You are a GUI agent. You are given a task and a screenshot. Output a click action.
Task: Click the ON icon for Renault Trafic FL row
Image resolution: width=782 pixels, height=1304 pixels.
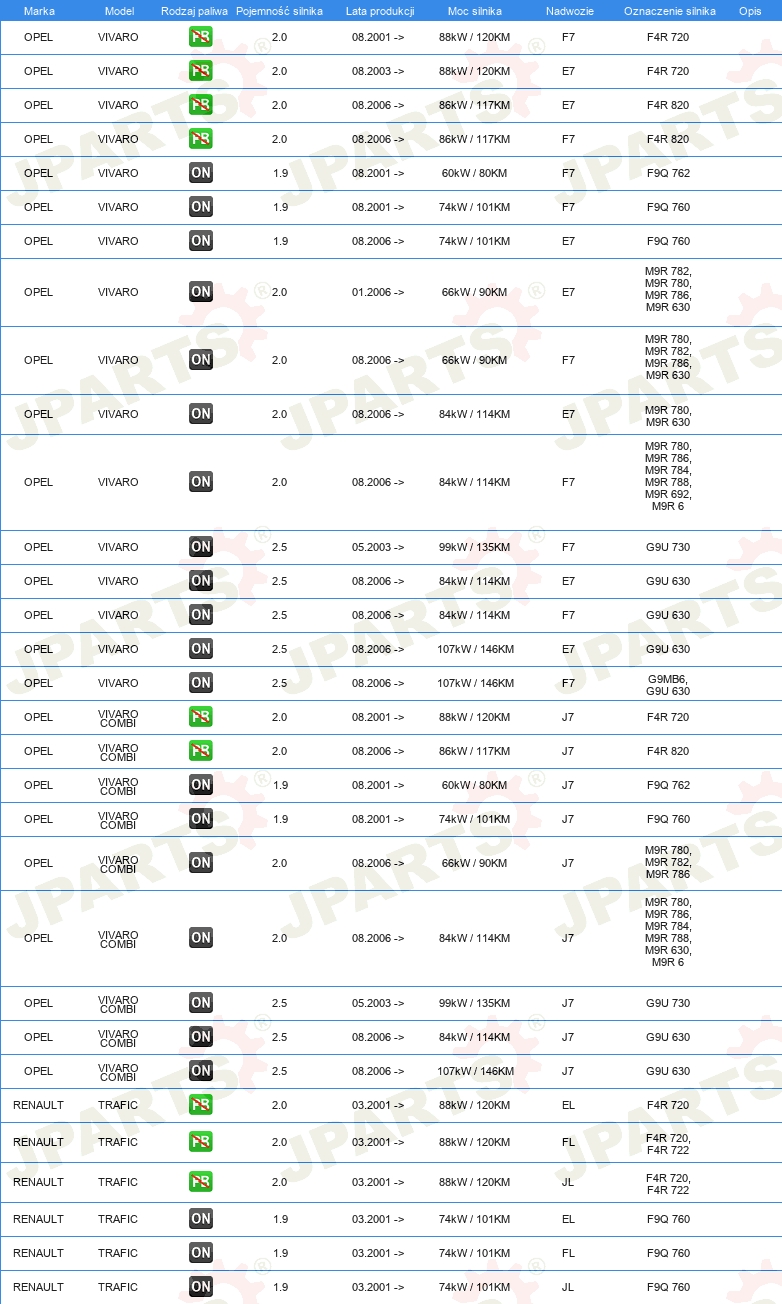(x=201, y=1253)
